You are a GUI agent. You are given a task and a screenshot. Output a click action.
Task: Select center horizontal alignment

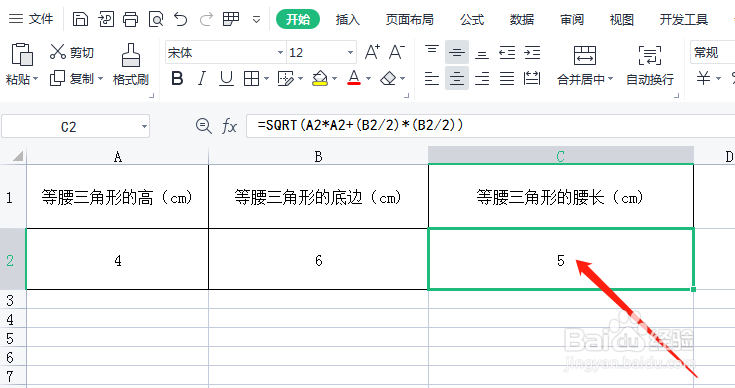tap(457, 78)
